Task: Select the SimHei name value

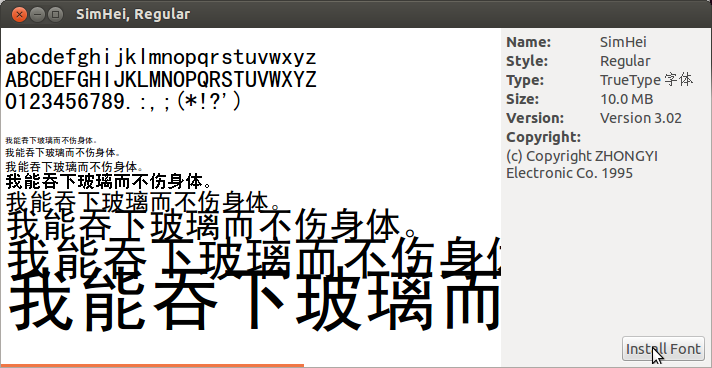Action: 623,42
